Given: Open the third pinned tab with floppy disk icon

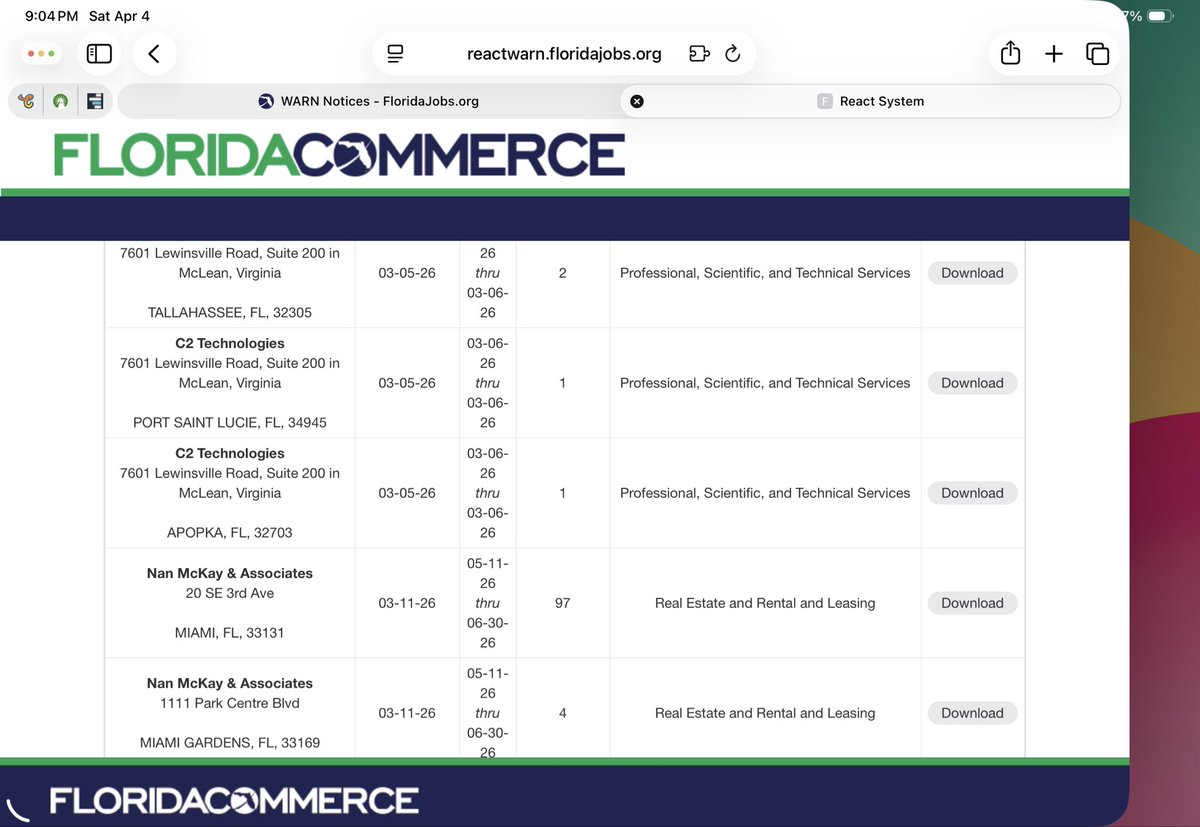Looking at the screenshot, I should coord(95,101).
